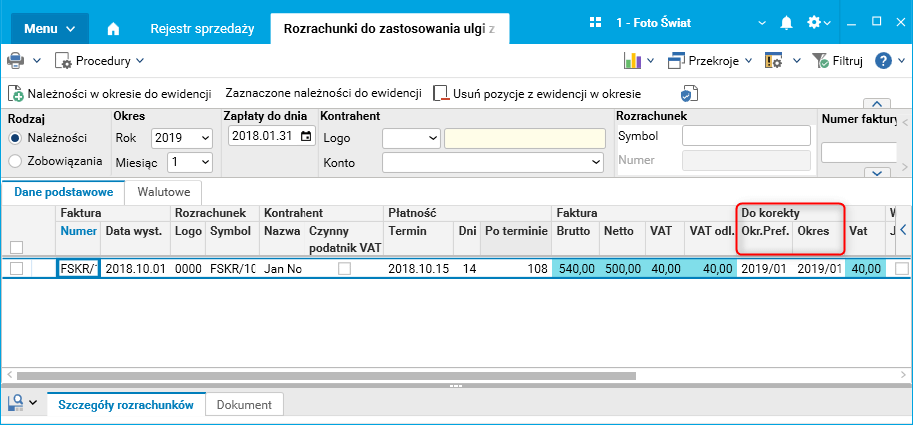The width and height of the screenshot is (913, 425).
Task: Expand the printer dropdown arrow
Action: [x=36, y=61]
